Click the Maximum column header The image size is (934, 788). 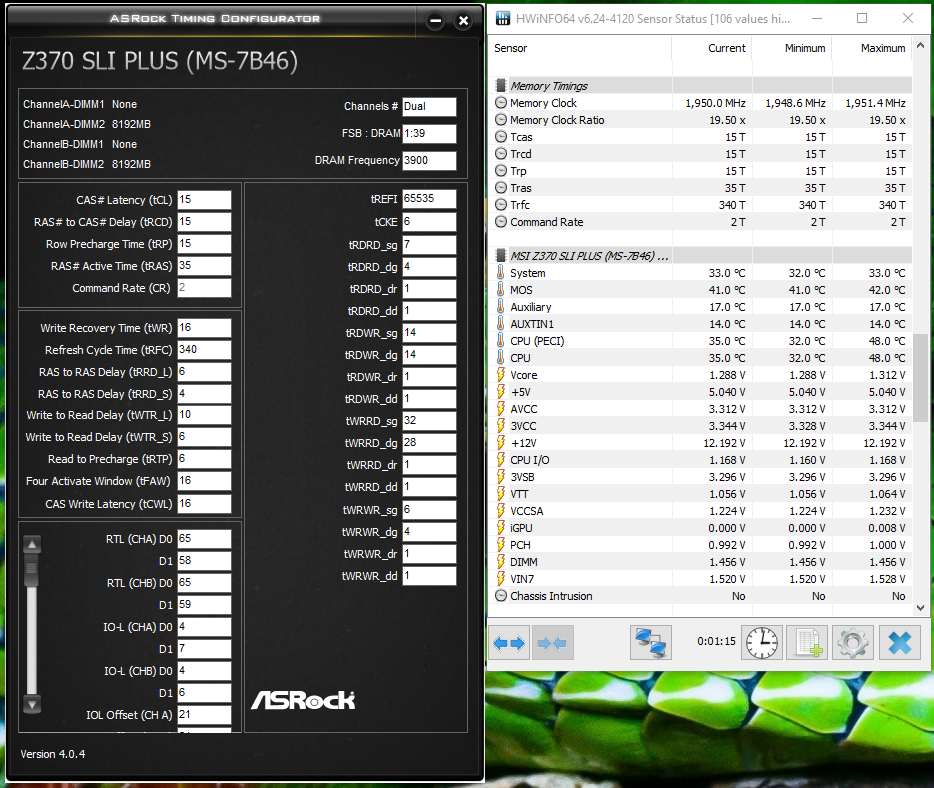click(872, 48)
